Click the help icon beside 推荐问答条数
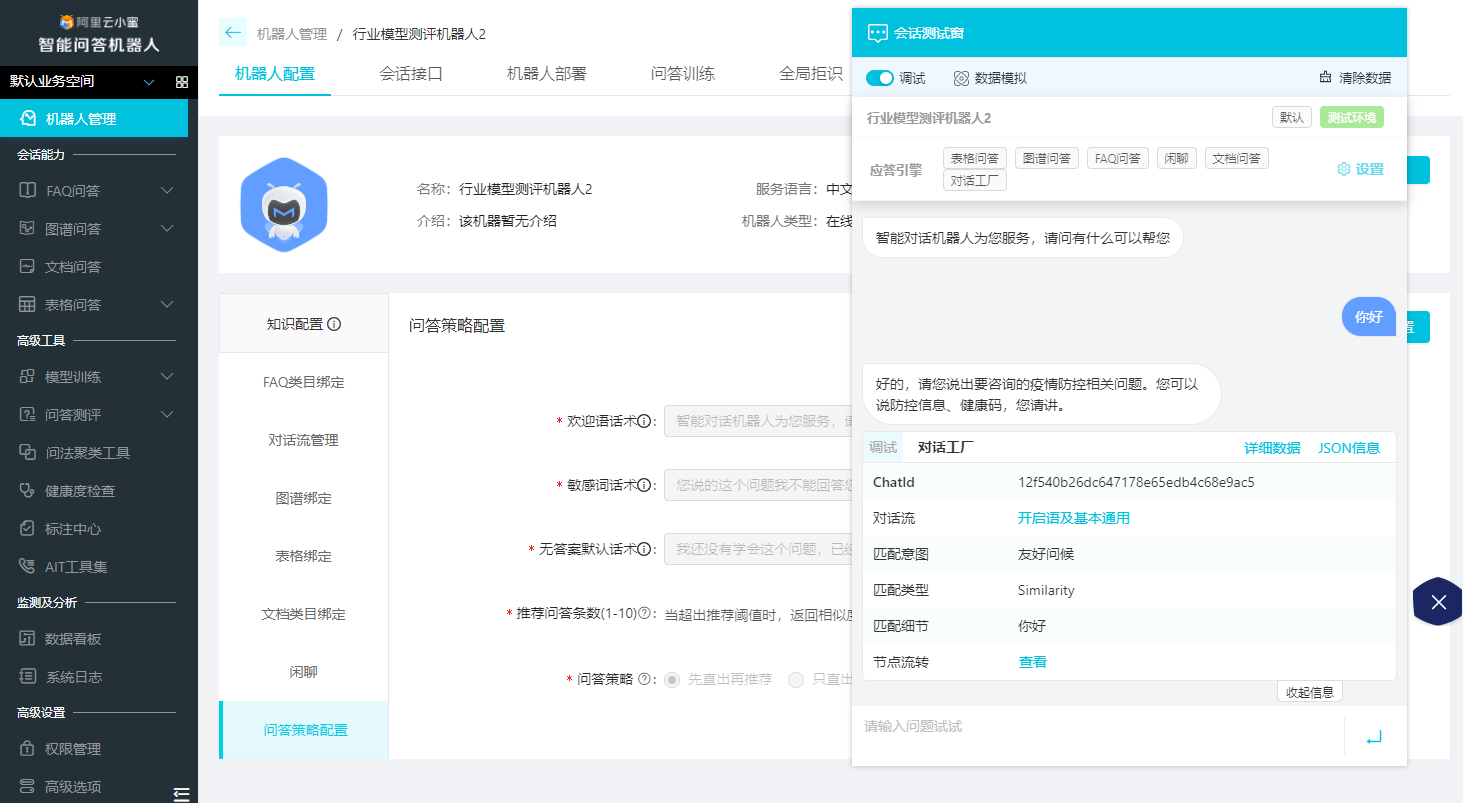1463x803 pixels. (x=644, y=614)
